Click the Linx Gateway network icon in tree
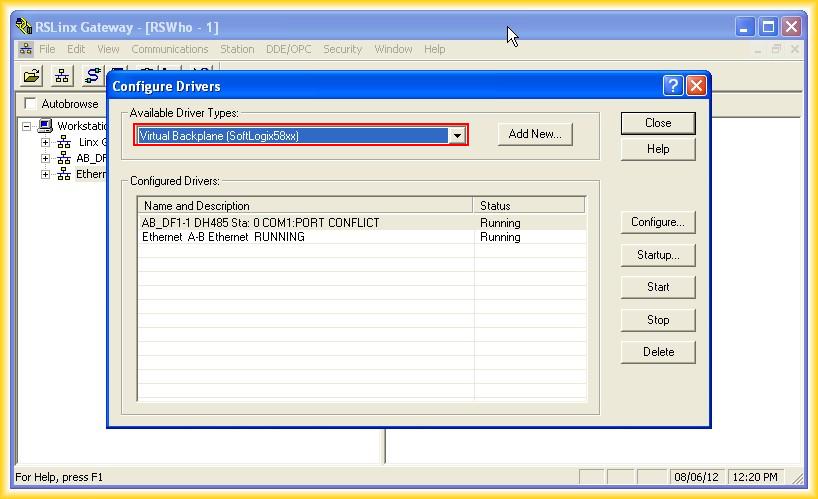The image size is (818, 499). point(64,142)
